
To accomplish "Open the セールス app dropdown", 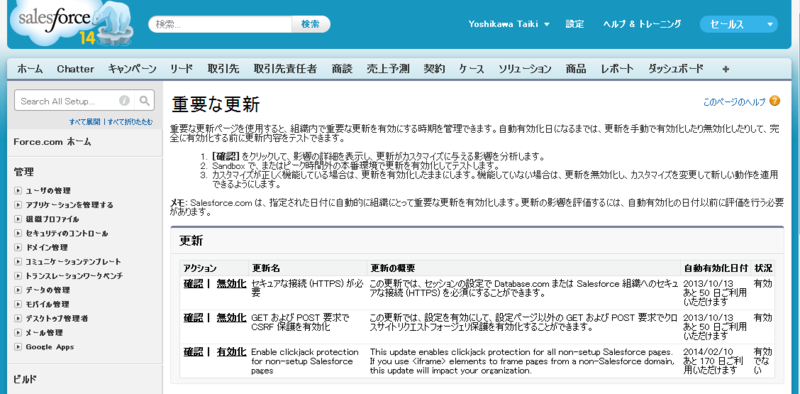I will coord(739,24).
